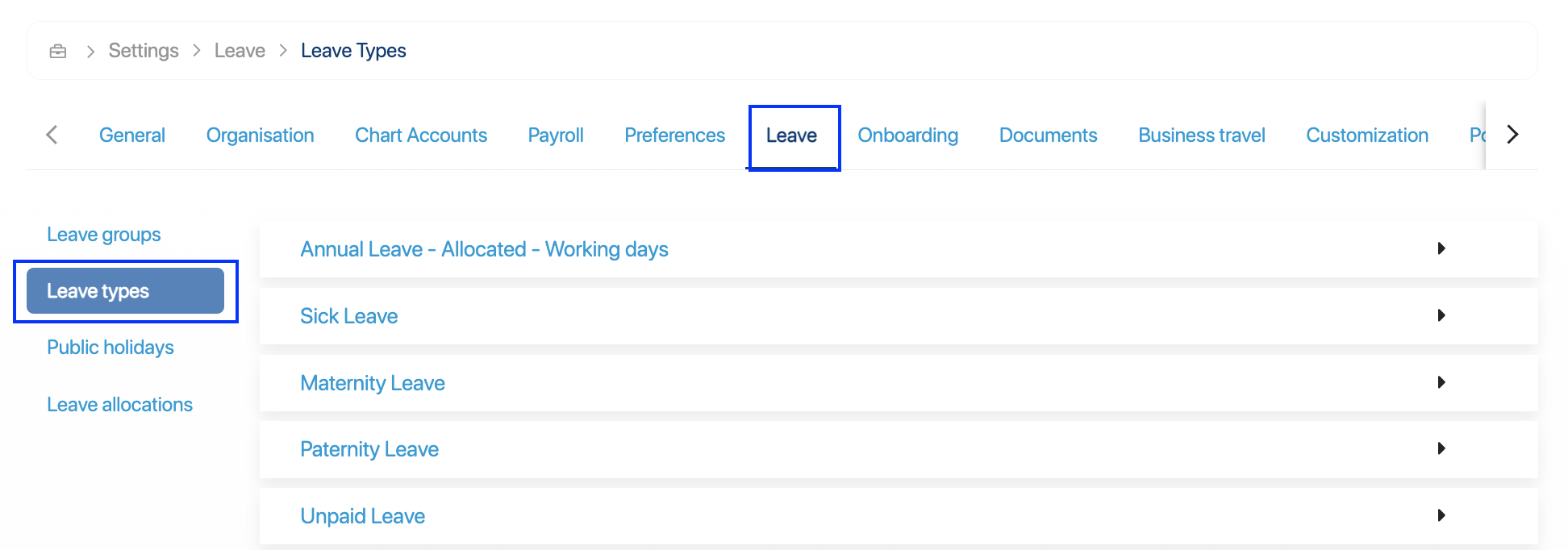This screenshot has height=550, width=1568.
Task: Open Leave groups in the sidebar
Action: (104, 235)
